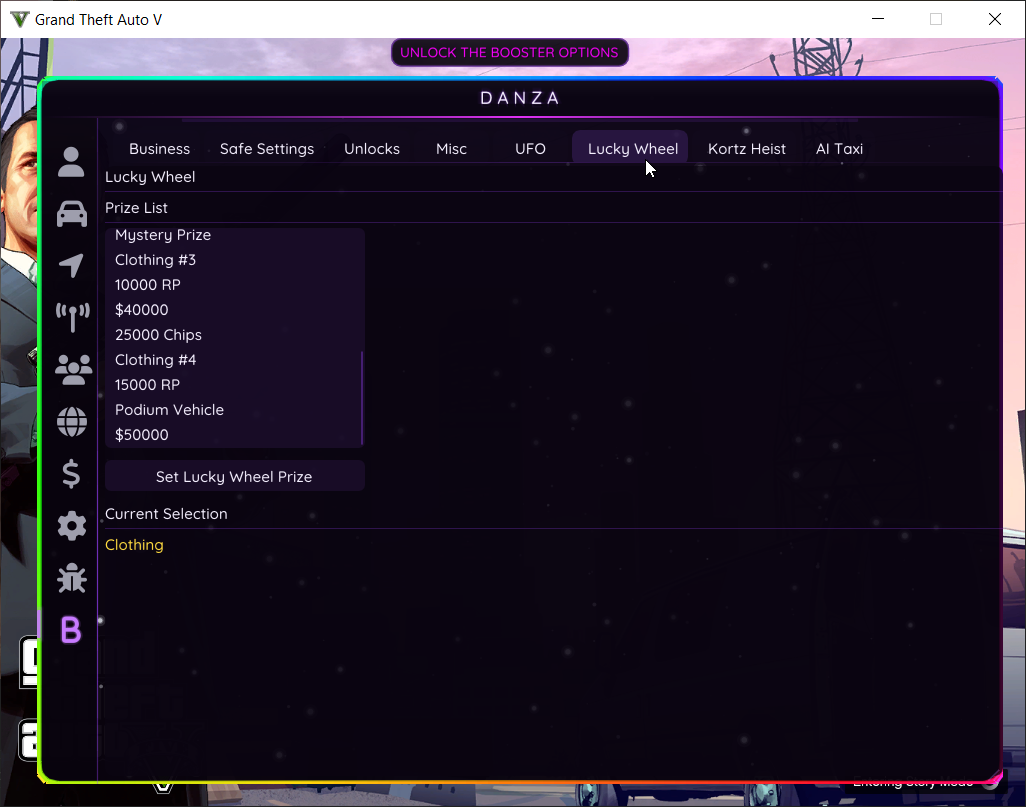Minimize the Grand Theft Auto V window

[x=878, y=19]
